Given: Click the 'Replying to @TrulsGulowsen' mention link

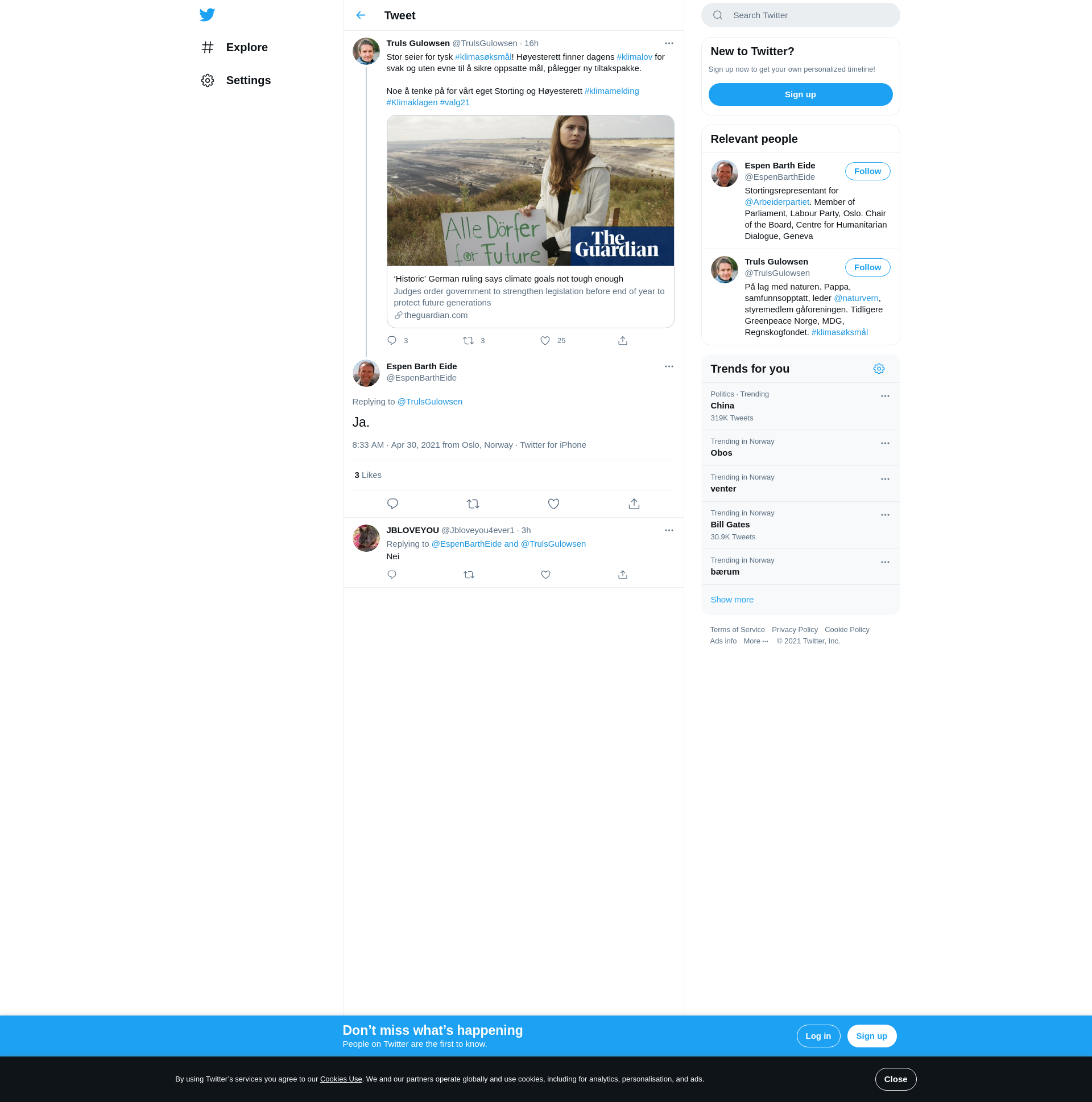Looking at the screenshot, I should pos(429,402).
